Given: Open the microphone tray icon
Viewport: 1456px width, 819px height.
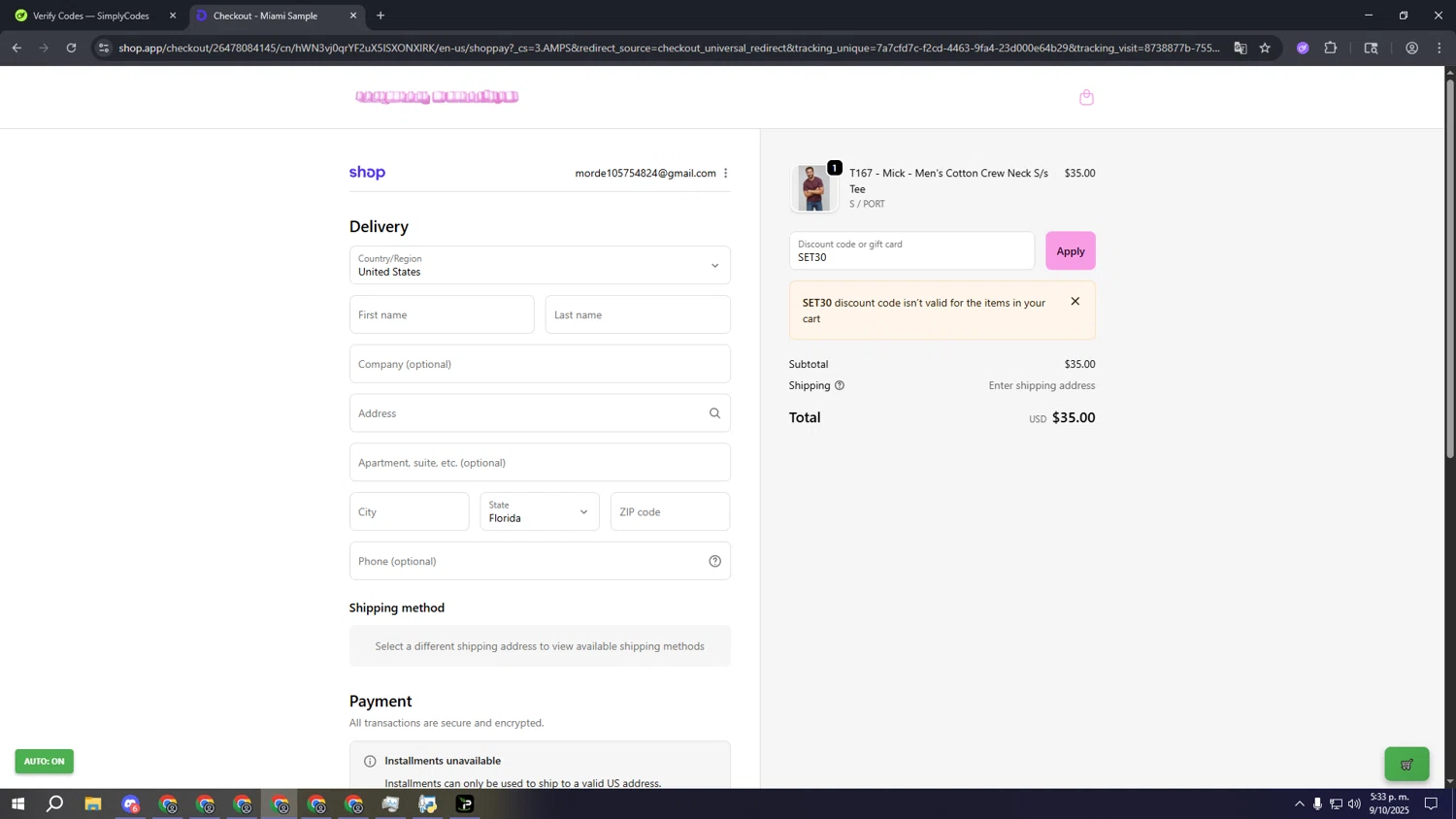Looking at the screenshot, I should pos(1317,803).
